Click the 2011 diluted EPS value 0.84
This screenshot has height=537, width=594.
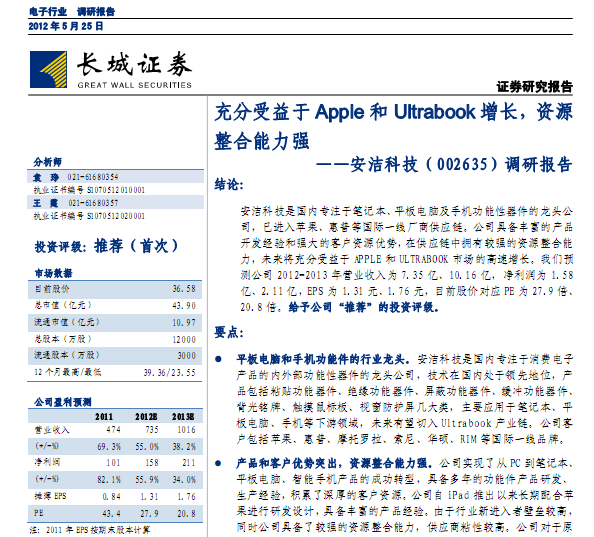point(111,496)
